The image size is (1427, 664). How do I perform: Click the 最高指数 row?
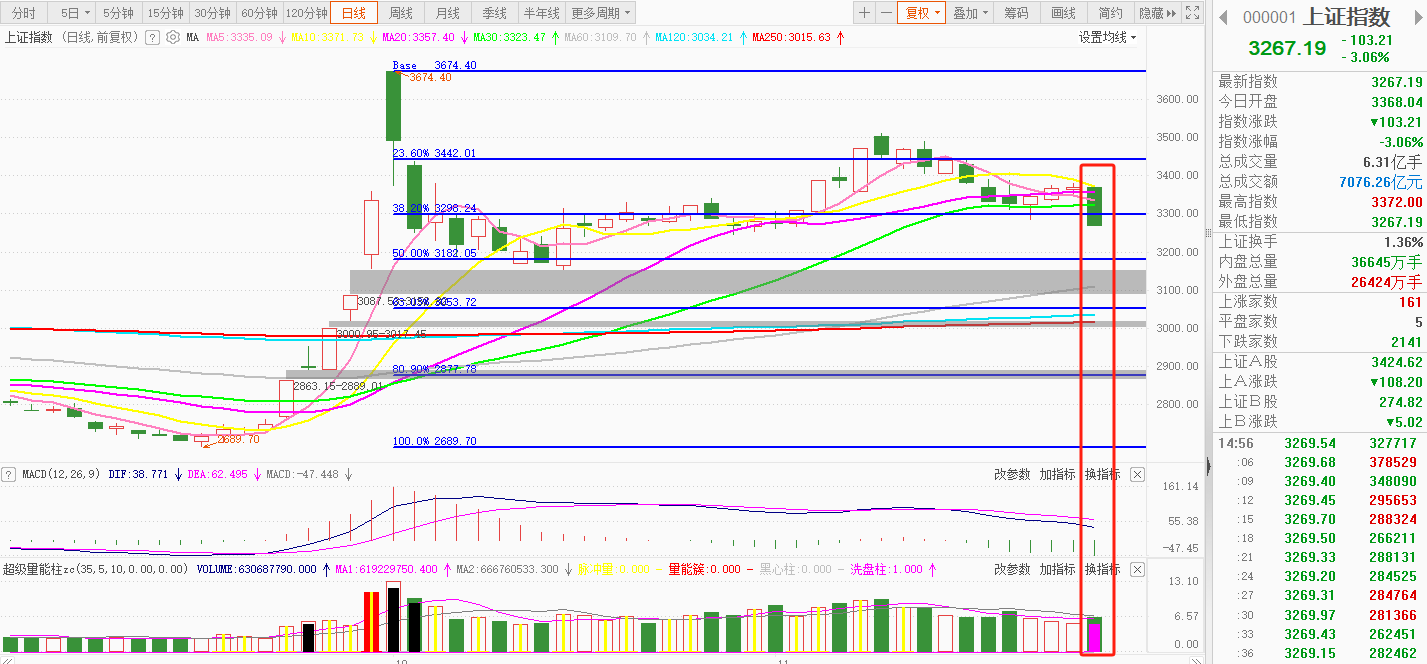[x=1320, y=201]
